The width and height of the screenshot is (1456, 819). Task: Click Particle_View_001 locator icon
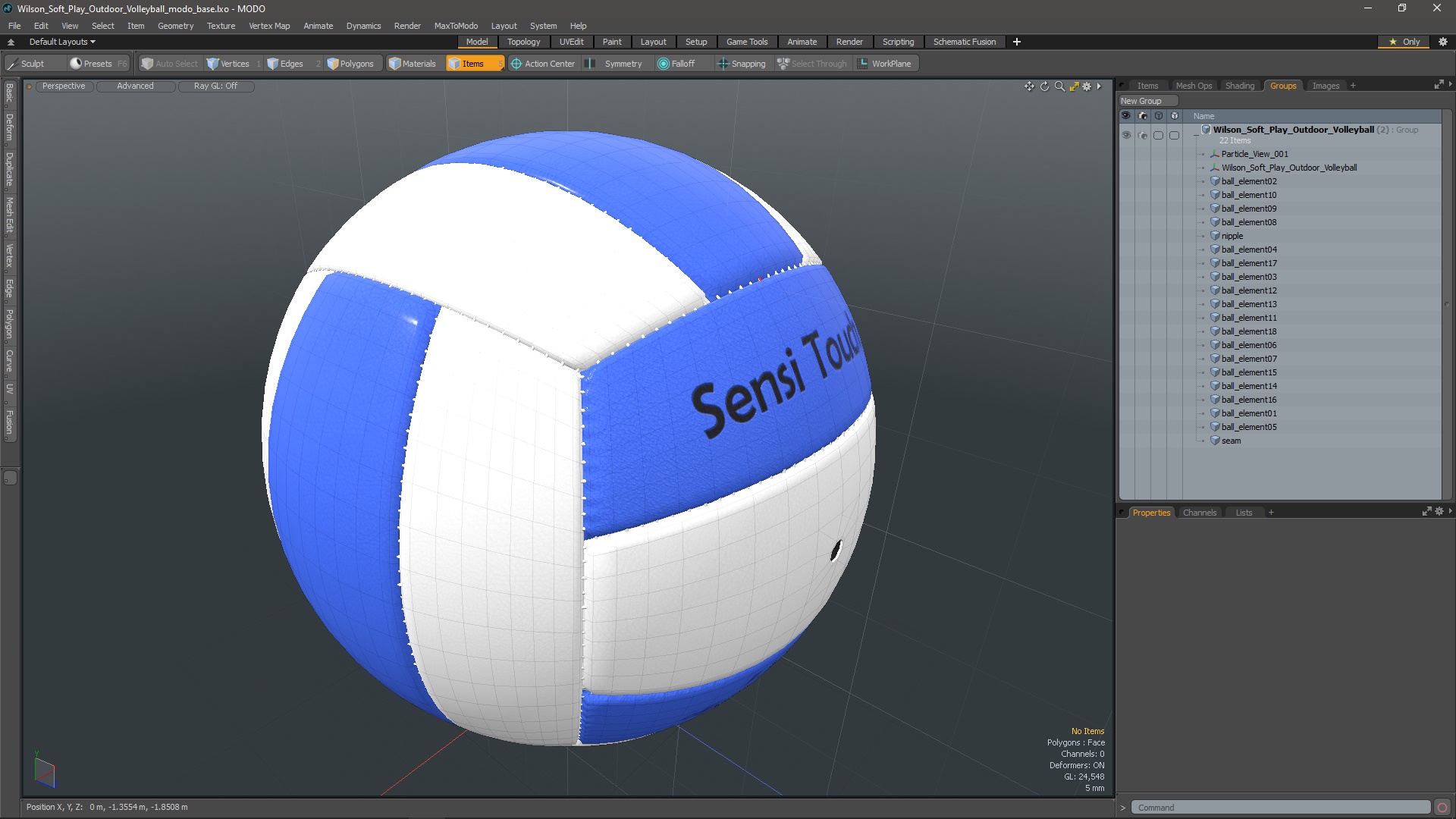pyautogui.click(x=1215, y=154)
